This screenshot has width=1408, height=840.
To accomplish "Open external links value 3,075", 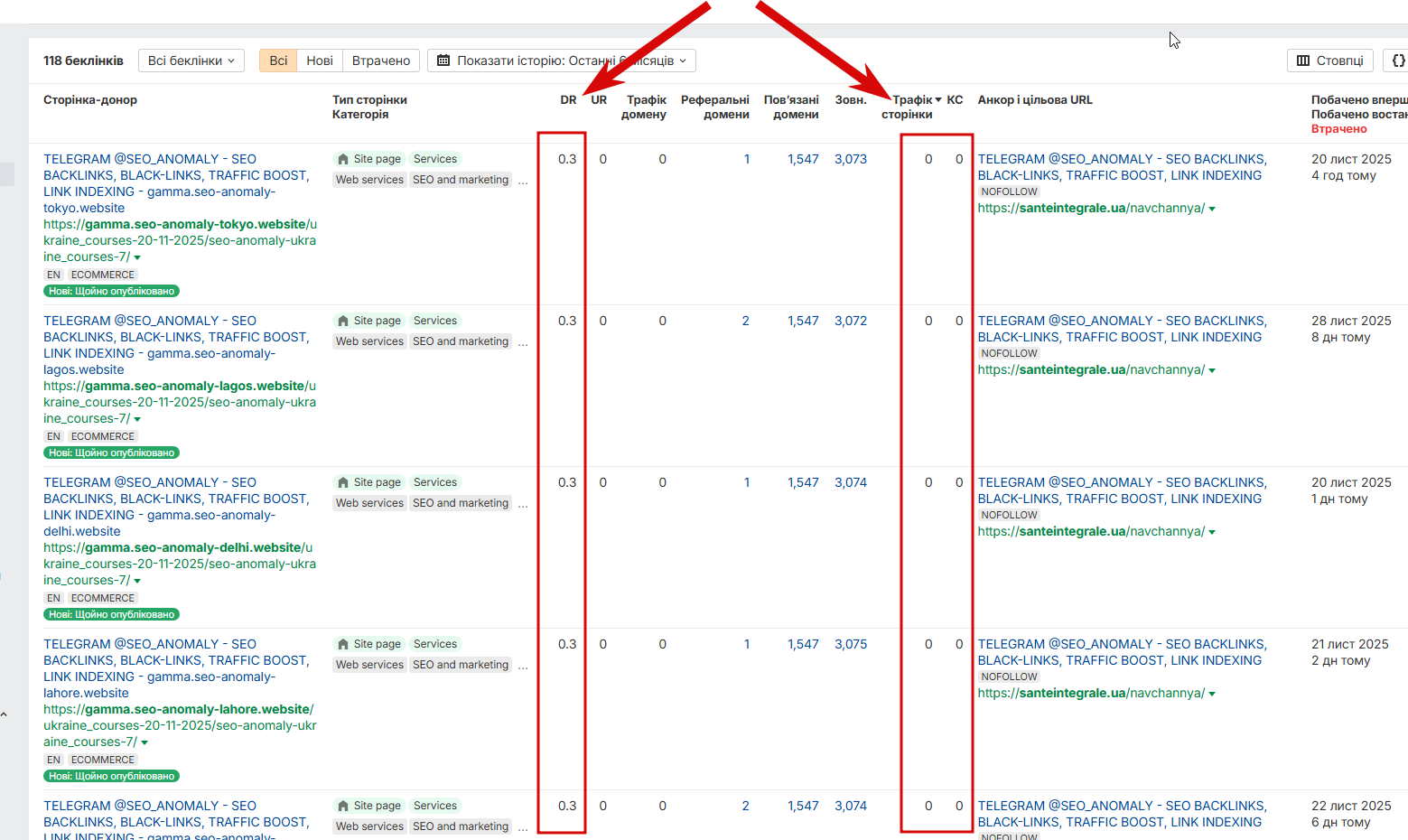I will pos(851,644).
